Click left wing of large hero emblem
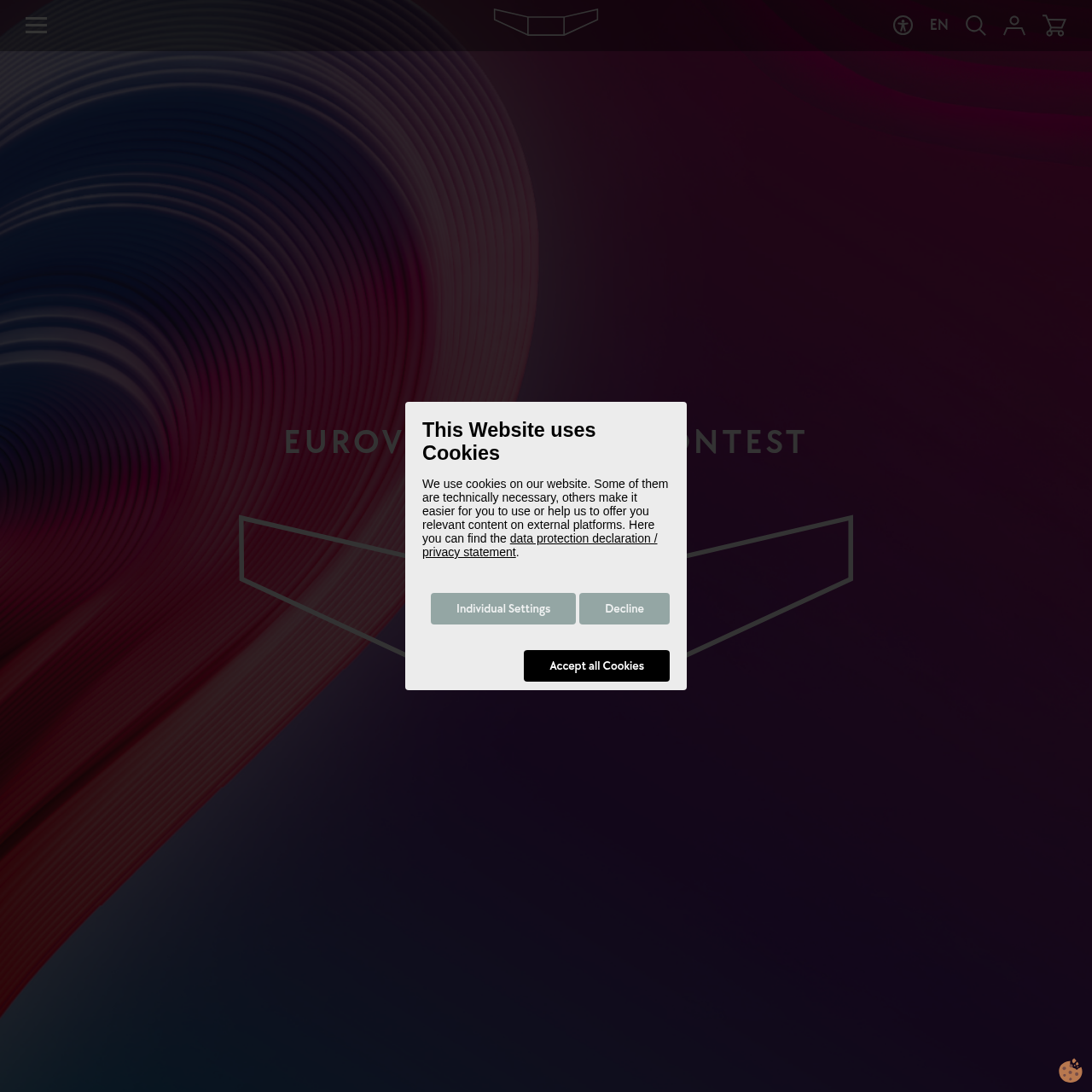This screenshot has height=1092, width=1092. [x=316, y=580]
